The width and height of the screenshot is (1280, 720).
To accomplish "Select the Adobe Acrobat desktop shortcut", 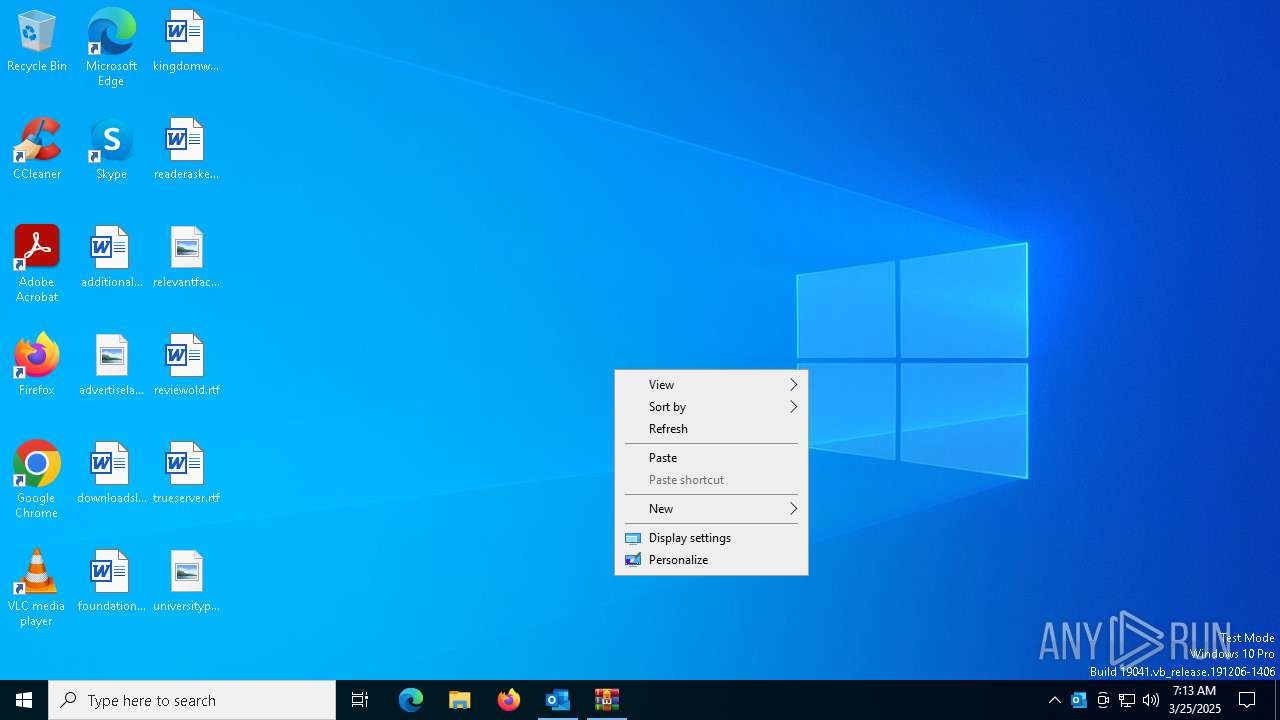I will pos(37,264).
